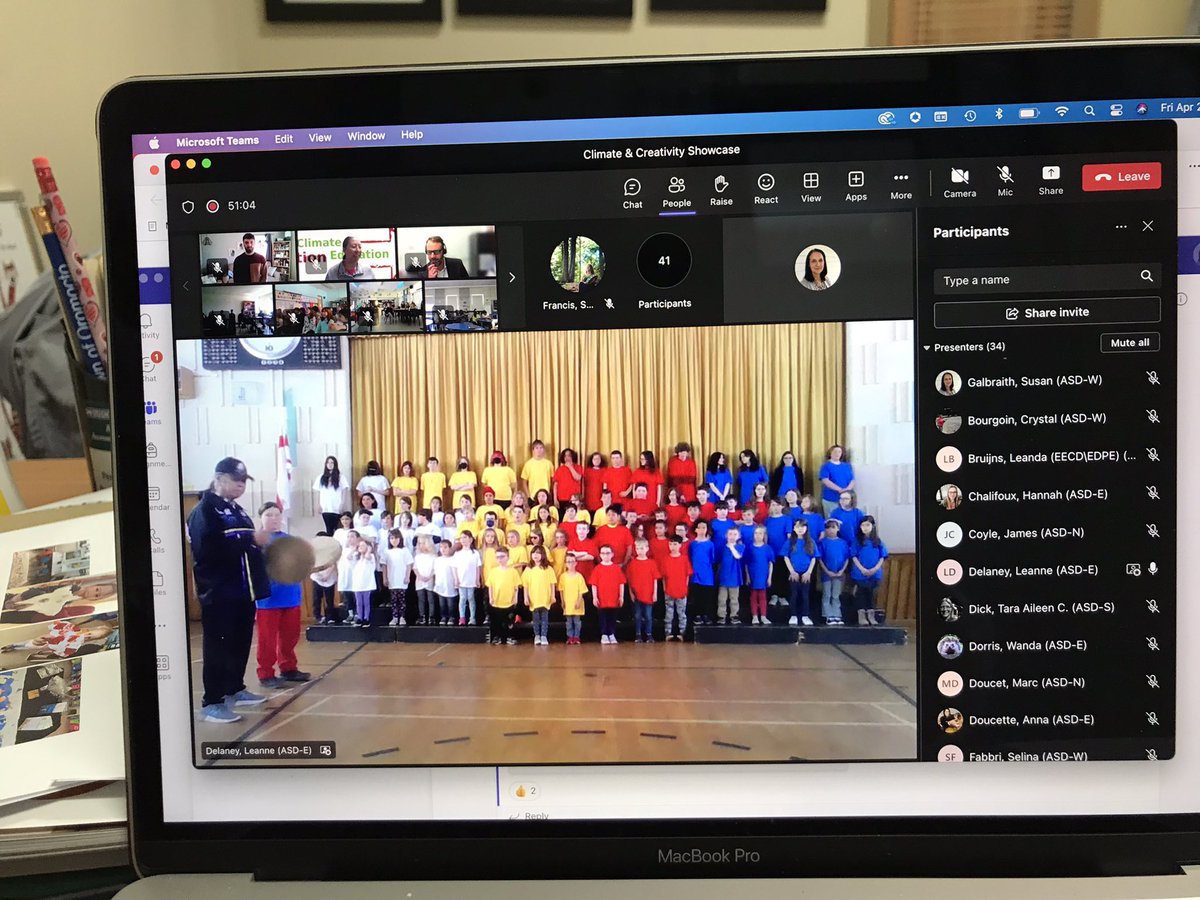Open Spotlight search in menu bar
Screen dimensions: 1200x900
pyautogui.click(x=1089, y=110)
